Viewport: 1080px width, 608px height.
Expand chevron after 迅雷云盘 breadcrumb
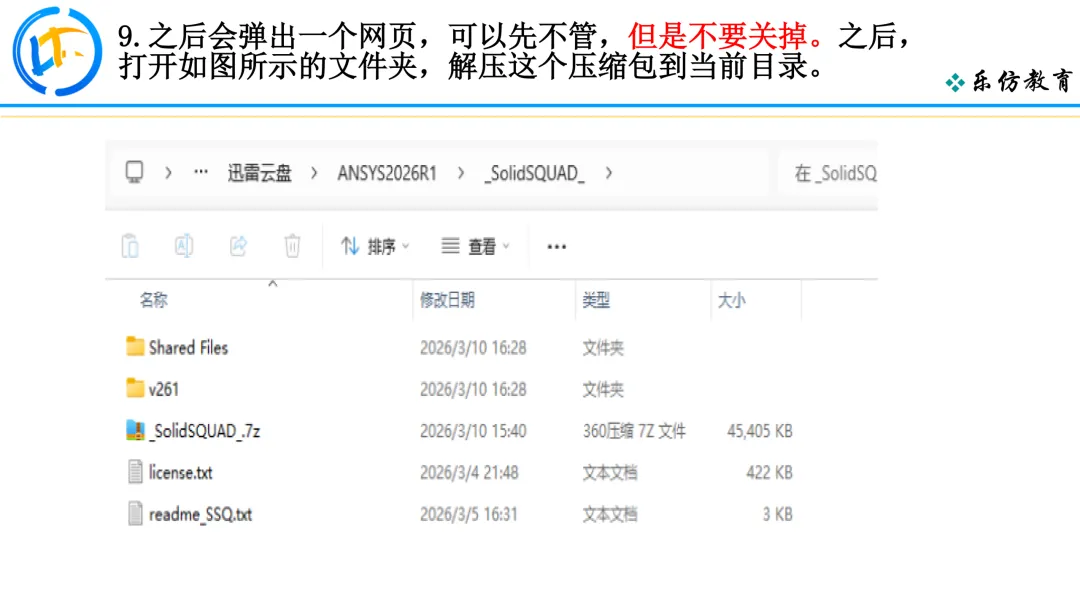(314, 173)
